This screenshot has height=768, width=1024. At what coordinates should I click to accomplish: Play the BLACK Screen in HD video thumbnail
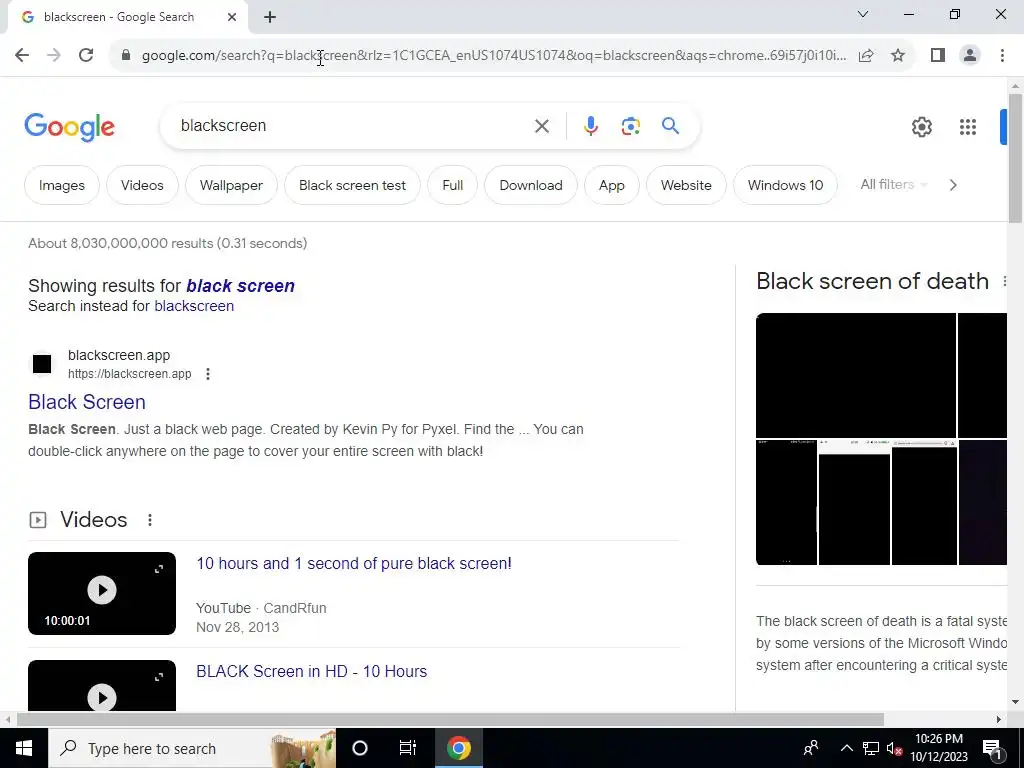(x=102, y=685)
